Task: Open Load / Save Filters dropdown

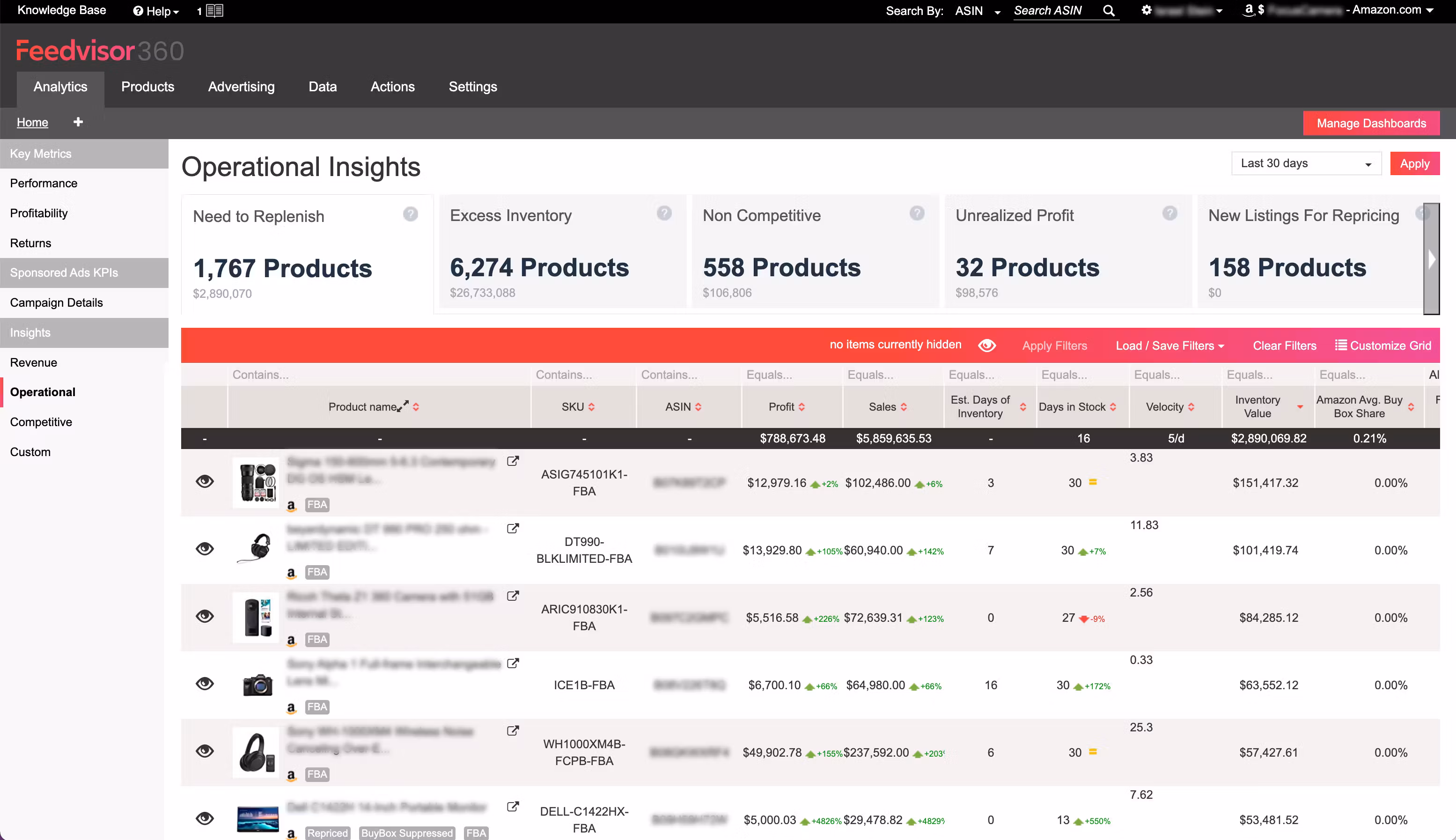Action: (x=1169, y=346)
